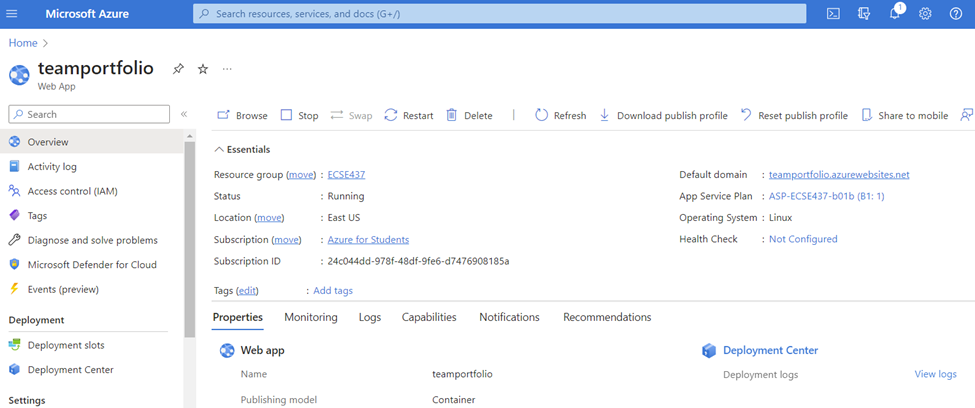Click Add tags link
975x408 pixels.
click(333, 290)
